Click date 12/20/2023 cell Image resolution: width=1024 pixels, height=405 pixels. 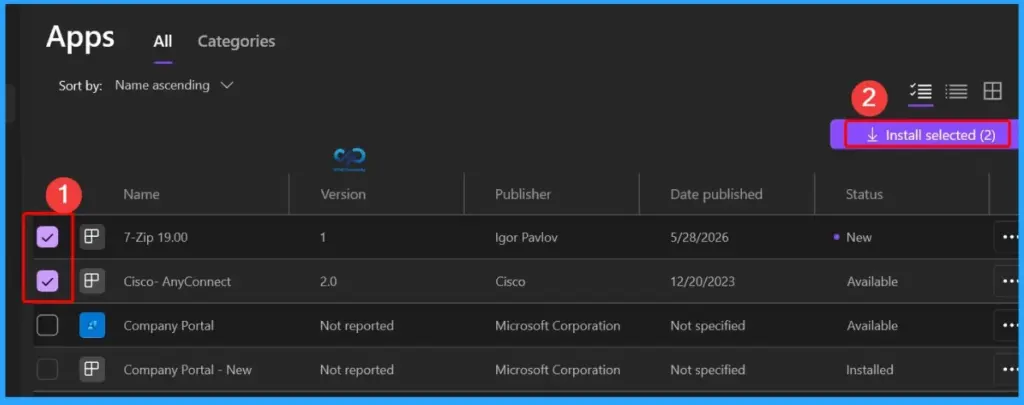[703, 282]
